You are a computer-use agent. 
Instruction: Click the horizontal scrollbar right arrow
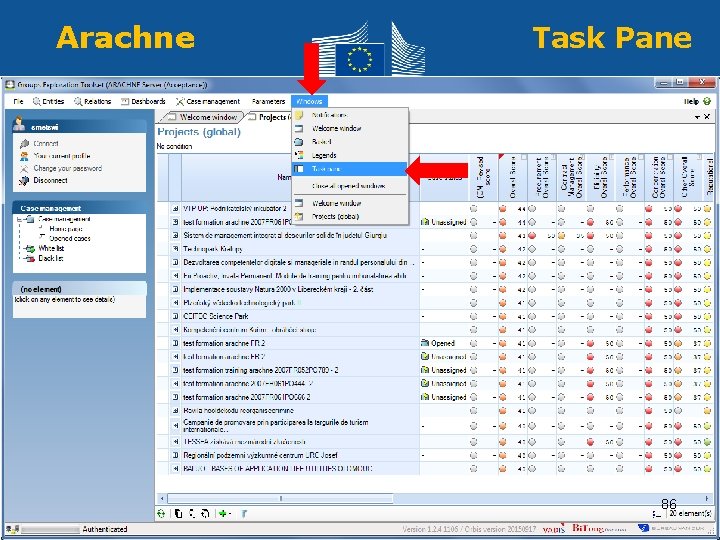click(706, 498)
